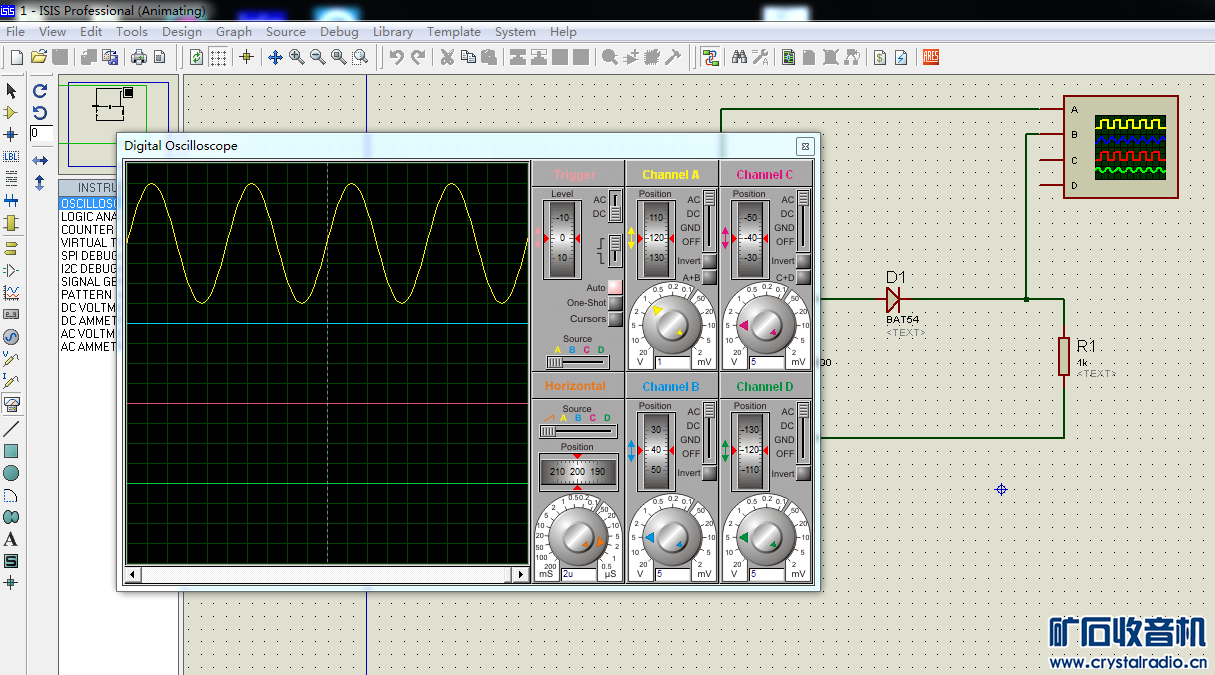Click the Pan/Center view arrows icon
Viewport: 1215px width, 675px height.
[275, 57]
